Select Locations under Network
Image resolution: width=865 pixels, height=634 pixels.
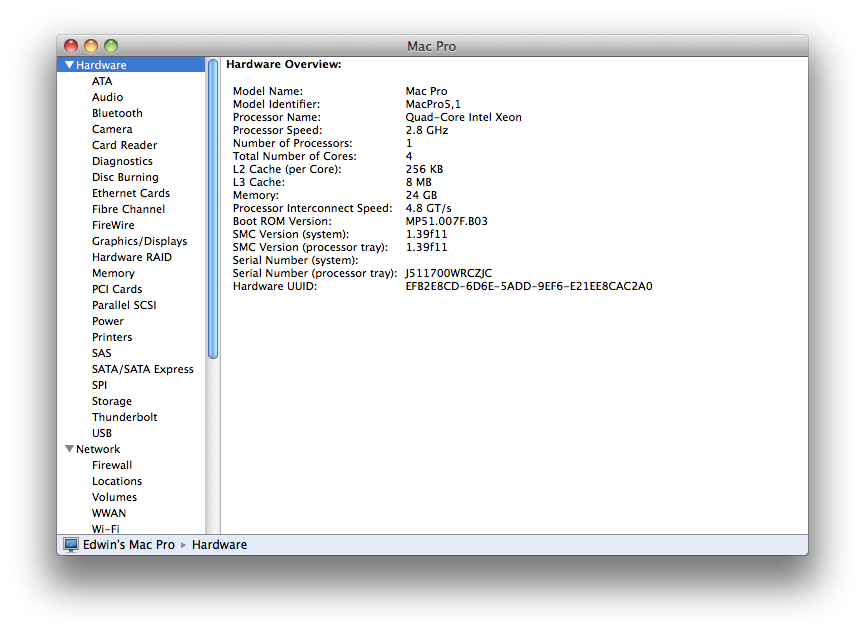(x=117, y=481)
